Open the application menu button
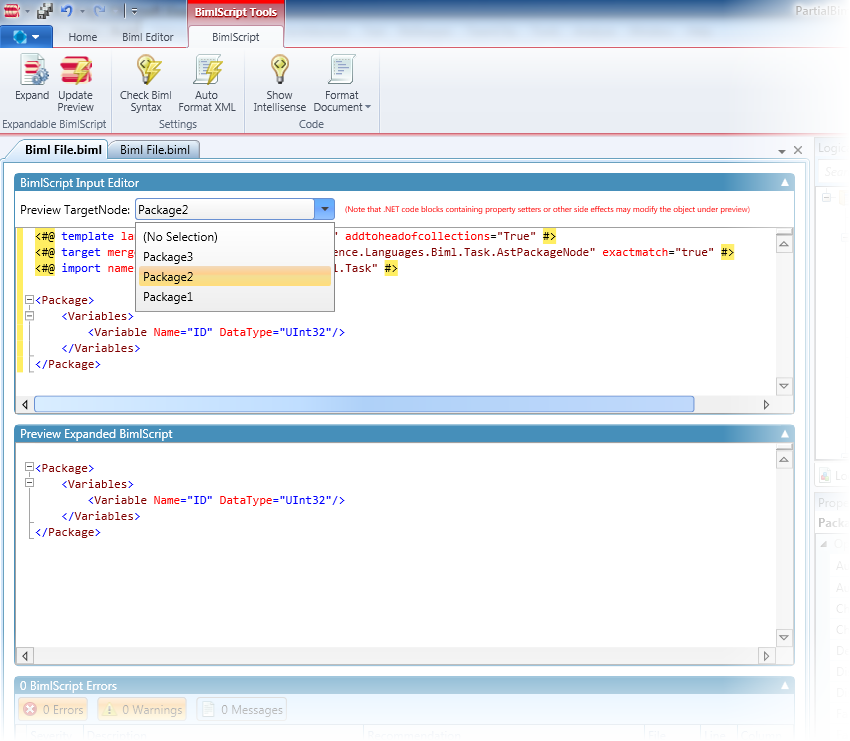 coord(26,37)
